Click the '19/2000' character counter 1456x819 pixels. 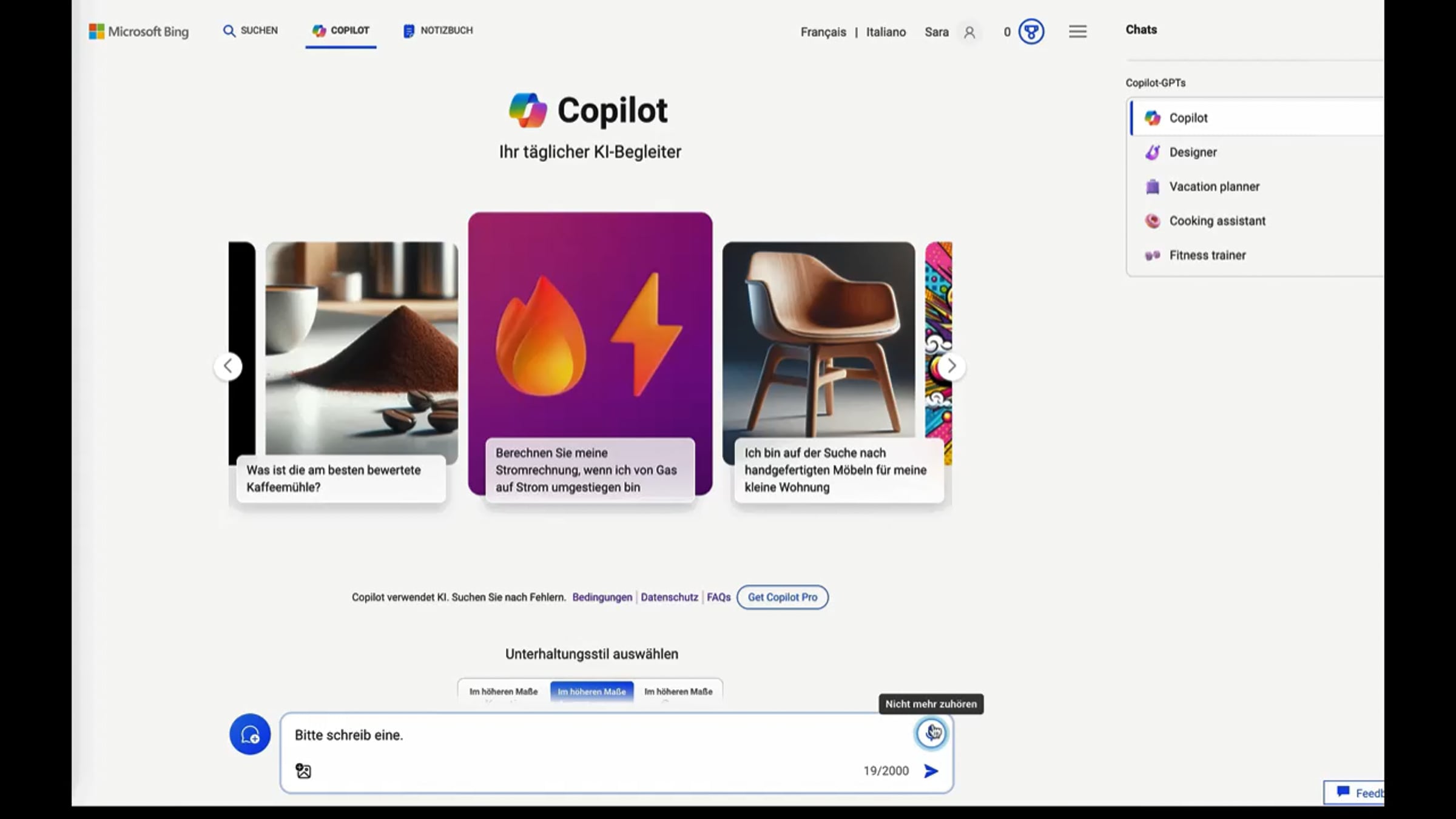pyautogui.click(x=886, y=771)
